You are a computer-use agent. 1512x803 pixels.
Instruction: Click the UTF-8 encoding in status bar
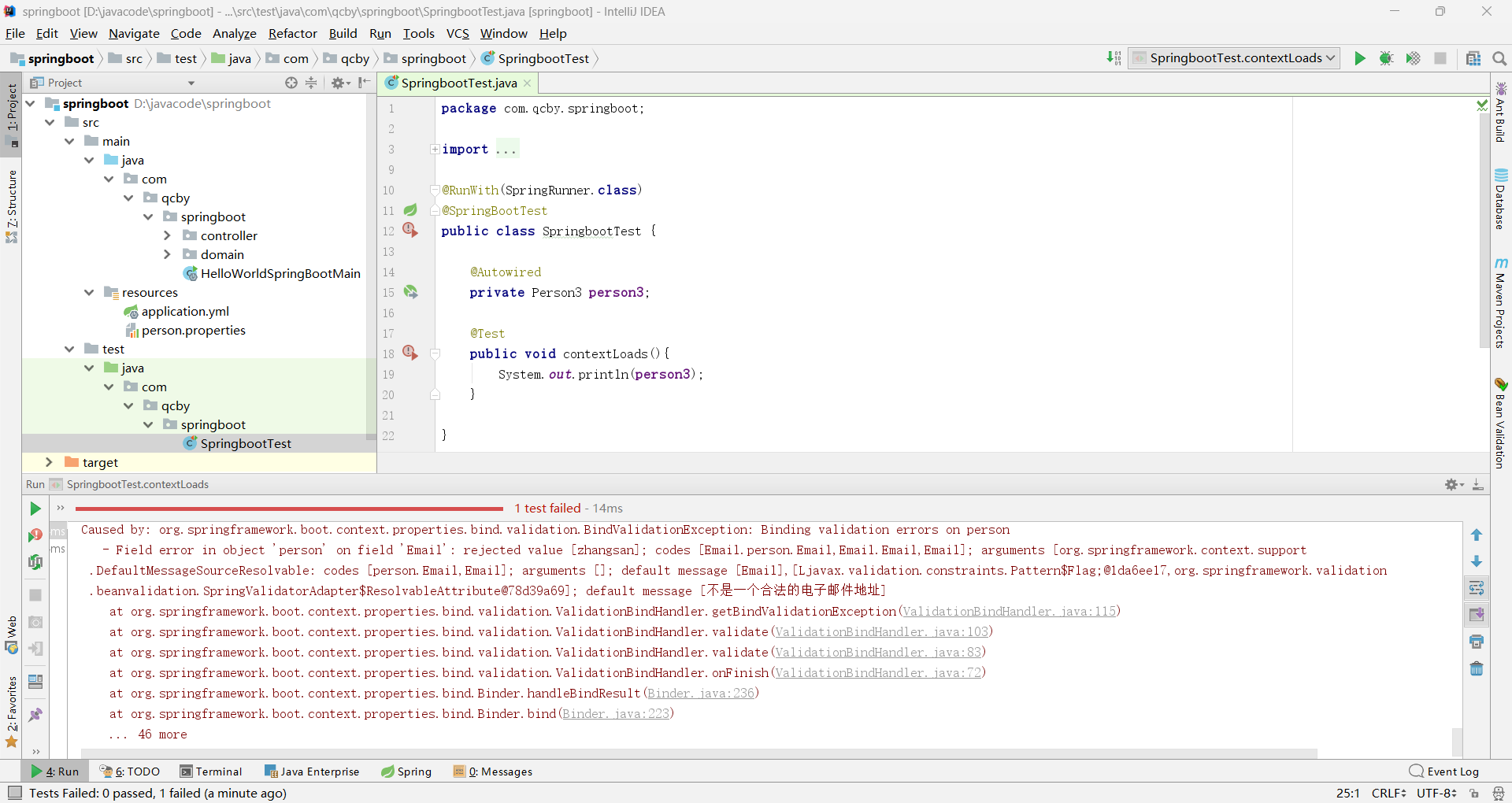(1437, 793)
